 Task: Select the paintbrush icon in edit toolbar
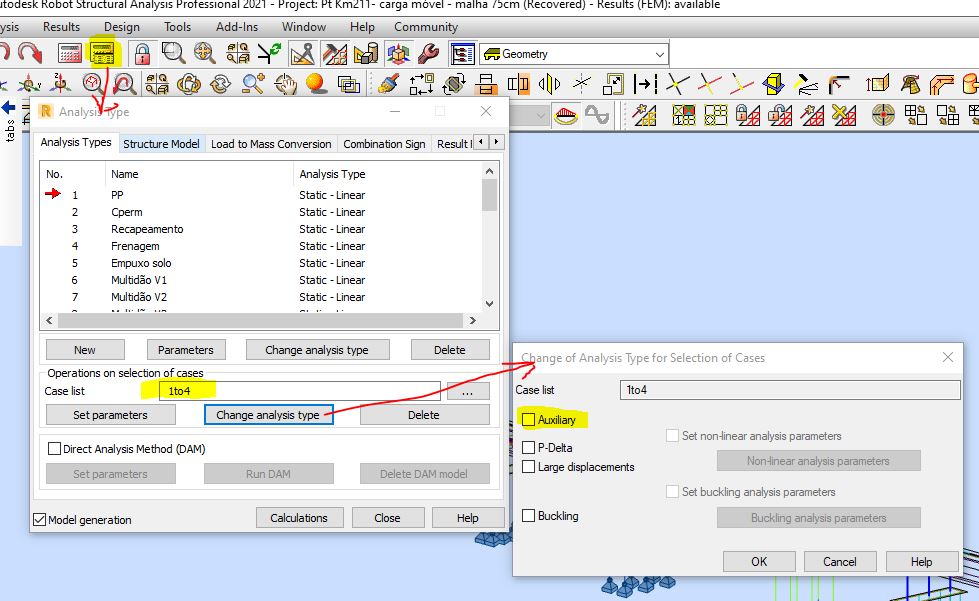389,84
